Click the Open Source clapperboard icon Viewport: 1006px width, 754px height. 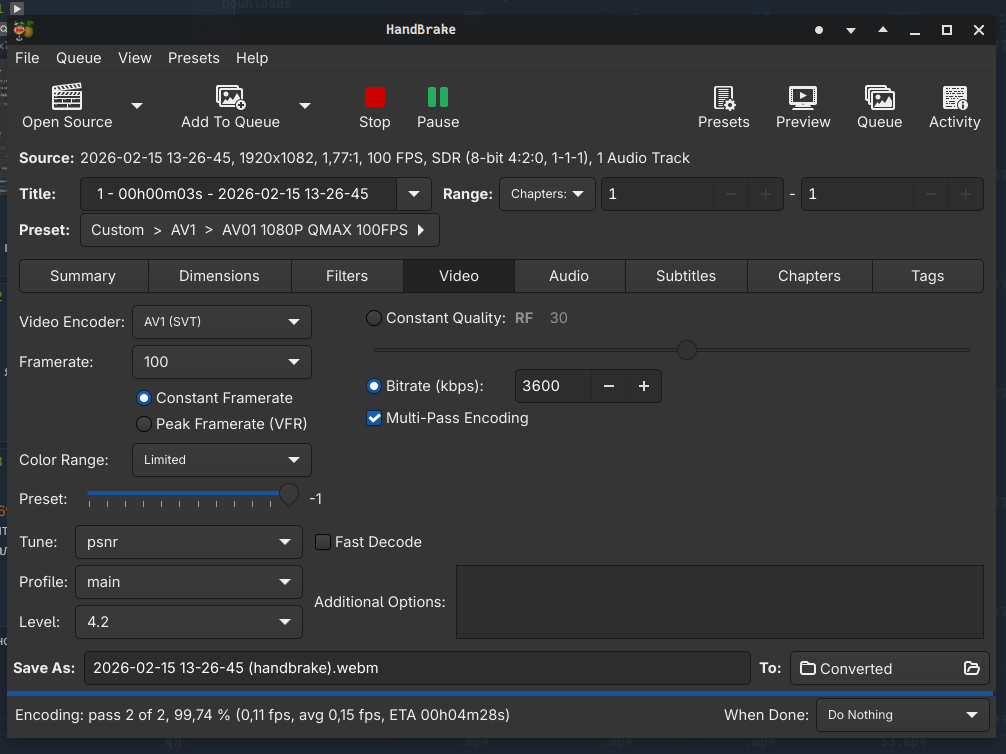(67, 98)
